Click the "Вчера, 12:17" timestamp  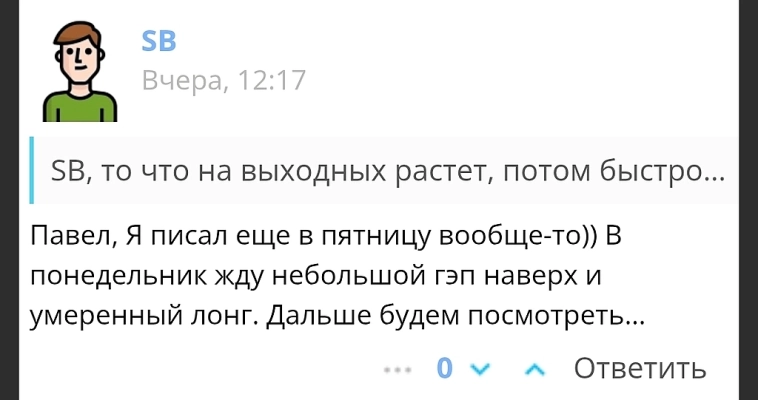tap(223, 80)
